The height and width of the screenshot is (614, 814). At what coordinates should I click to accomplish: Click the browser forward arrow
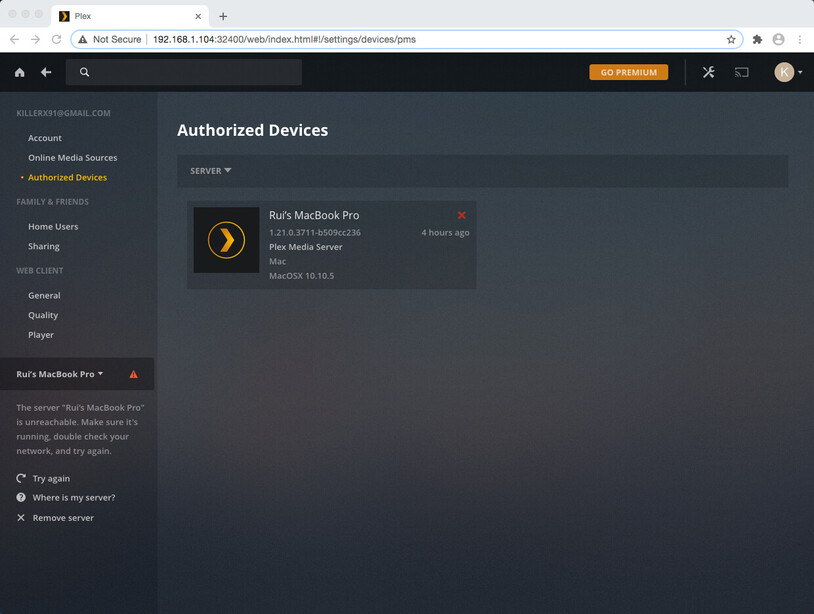[35, 39]
